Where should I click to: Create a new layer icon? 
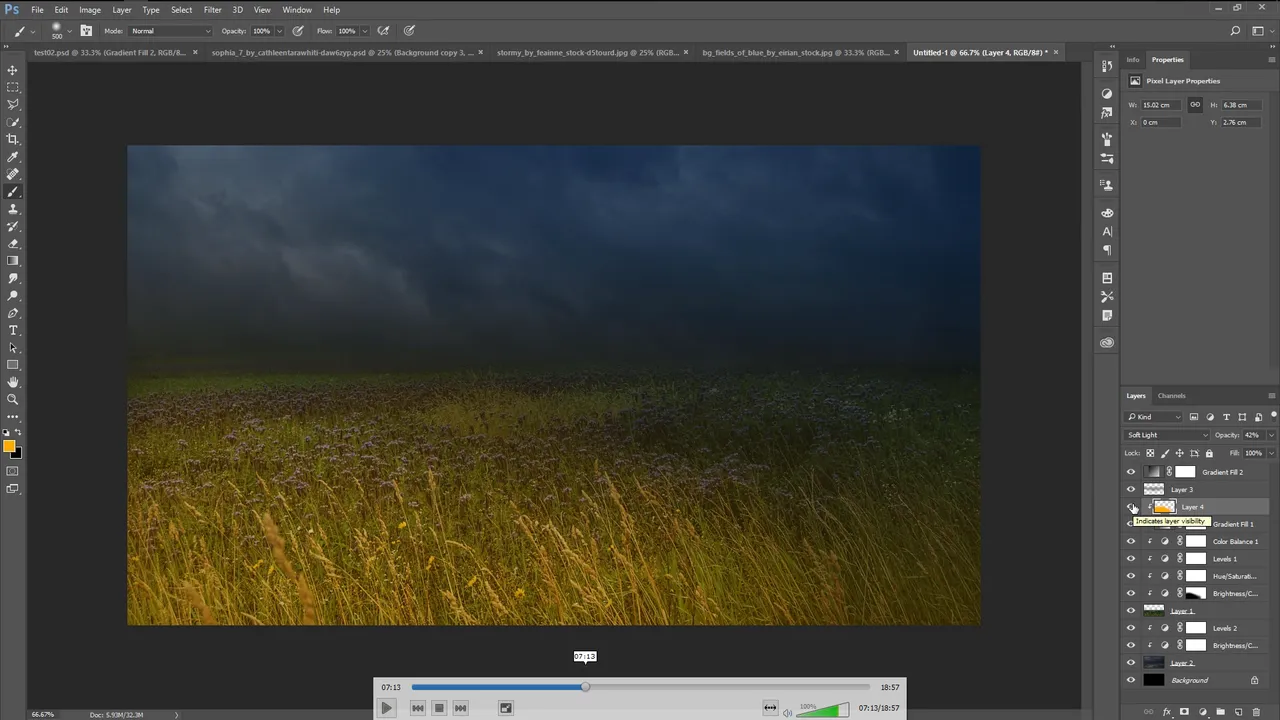click(x=1239, y=712)
